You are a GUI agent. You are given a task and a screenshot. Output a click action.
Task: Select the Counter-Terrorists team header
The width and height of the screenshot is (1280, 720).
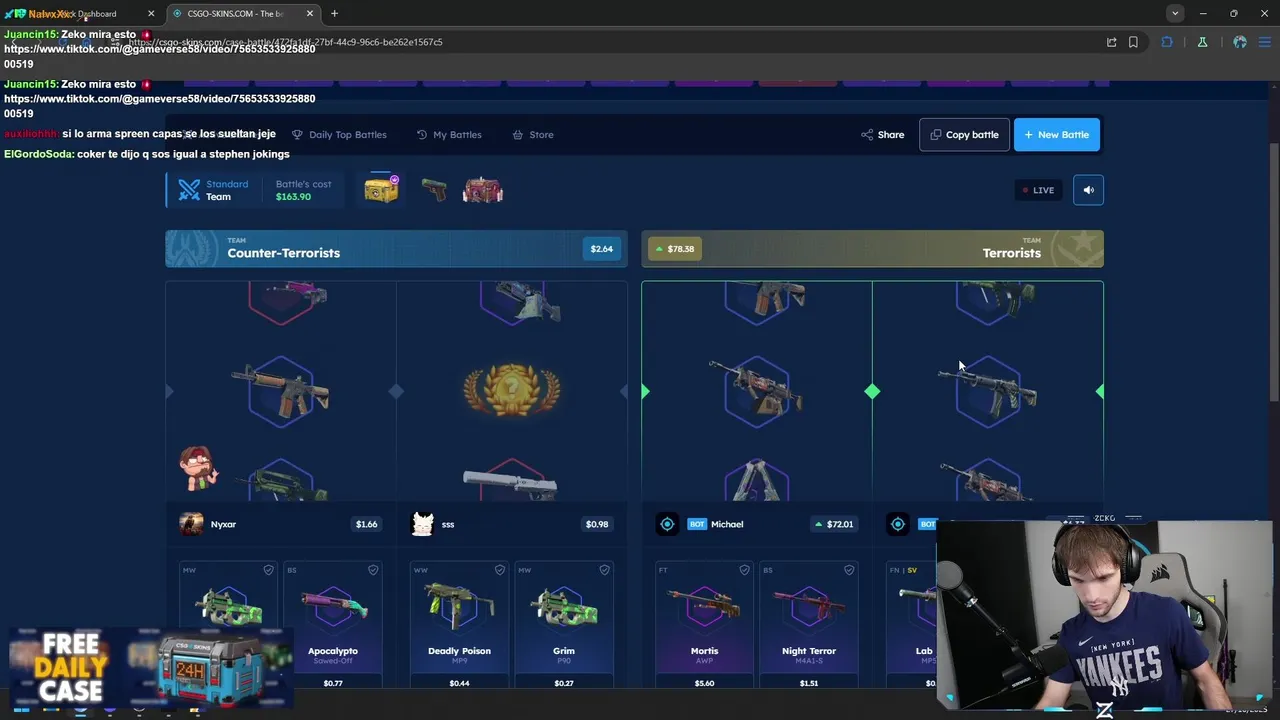point(396,249)
